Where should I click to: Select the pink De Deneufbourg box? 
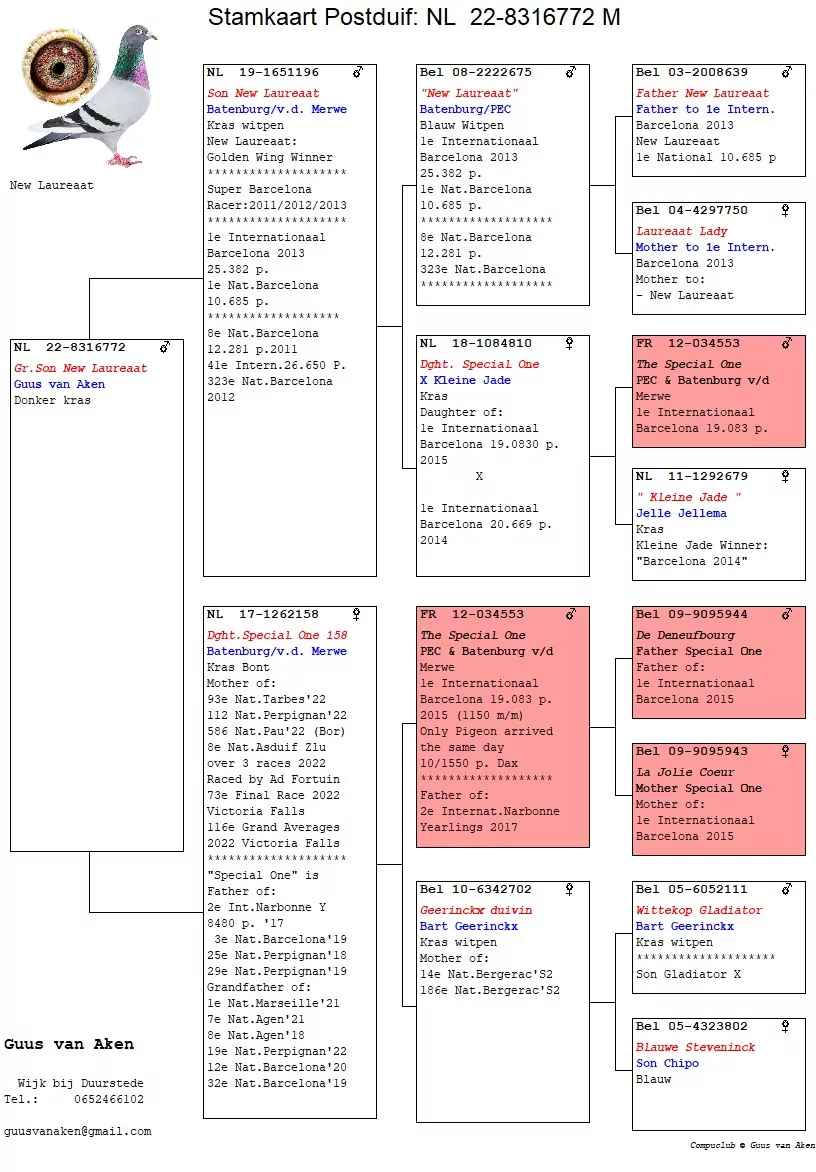[x=719, y=662]
